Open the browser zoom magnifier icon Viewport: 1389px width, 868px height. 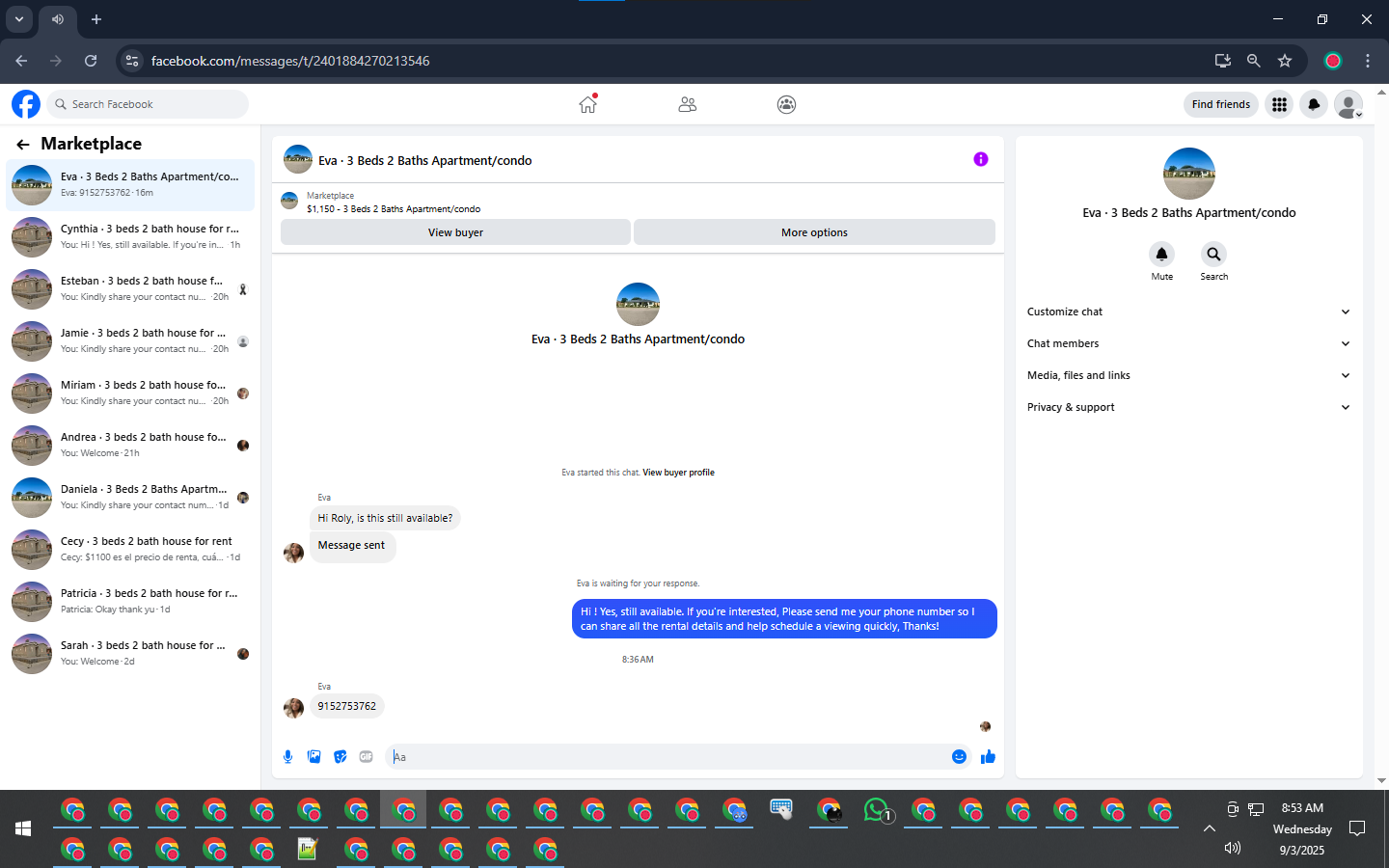point(1253,61)
